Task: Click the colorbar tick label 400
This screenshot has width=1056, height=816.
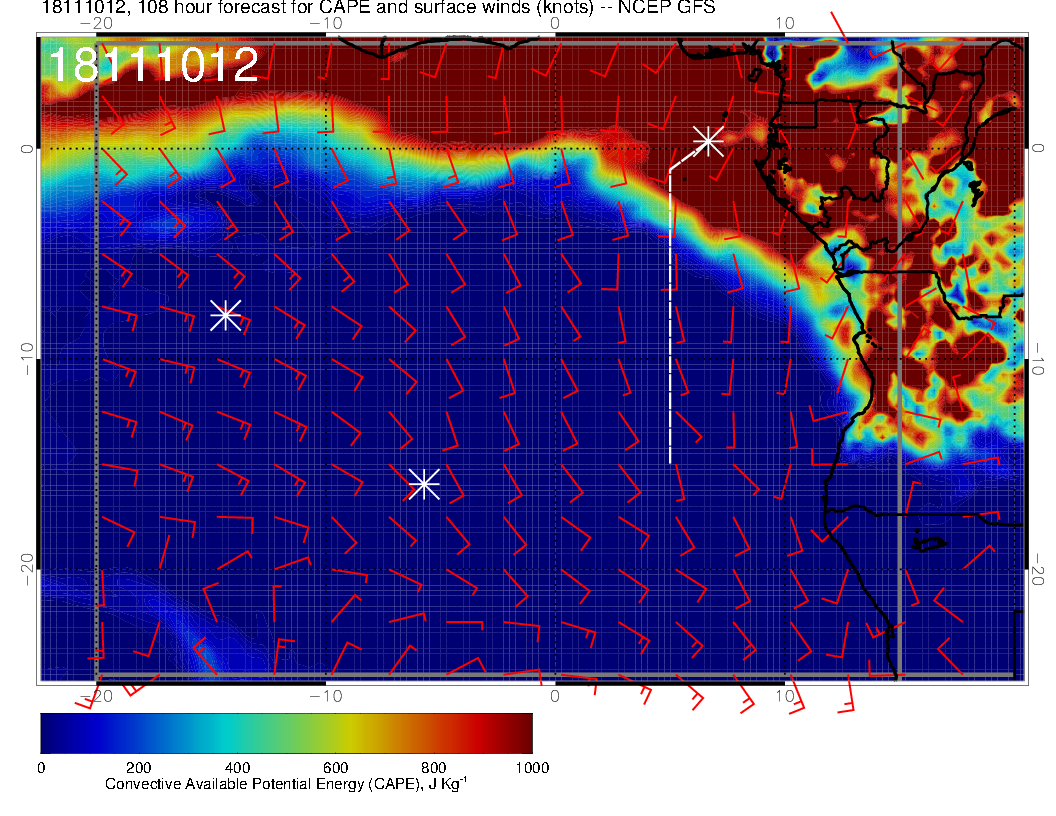Action: [237, 768]
